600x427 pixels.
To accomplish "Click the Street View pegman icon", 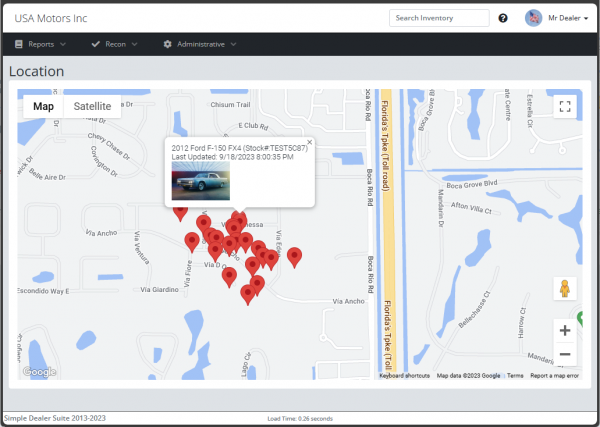I will pyautogui.click(x=565, y=289).
